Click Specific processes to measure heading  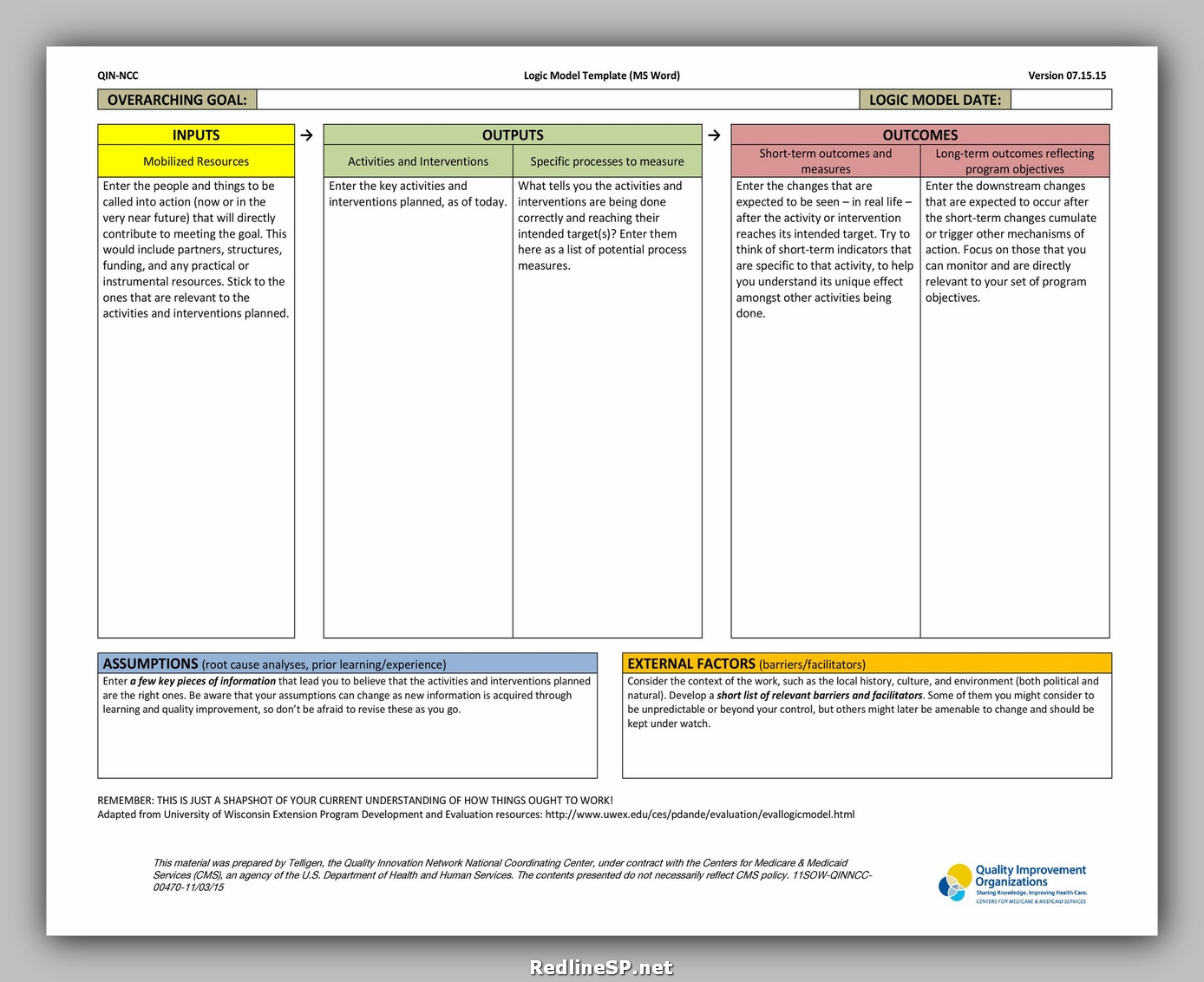pos(607,161)
